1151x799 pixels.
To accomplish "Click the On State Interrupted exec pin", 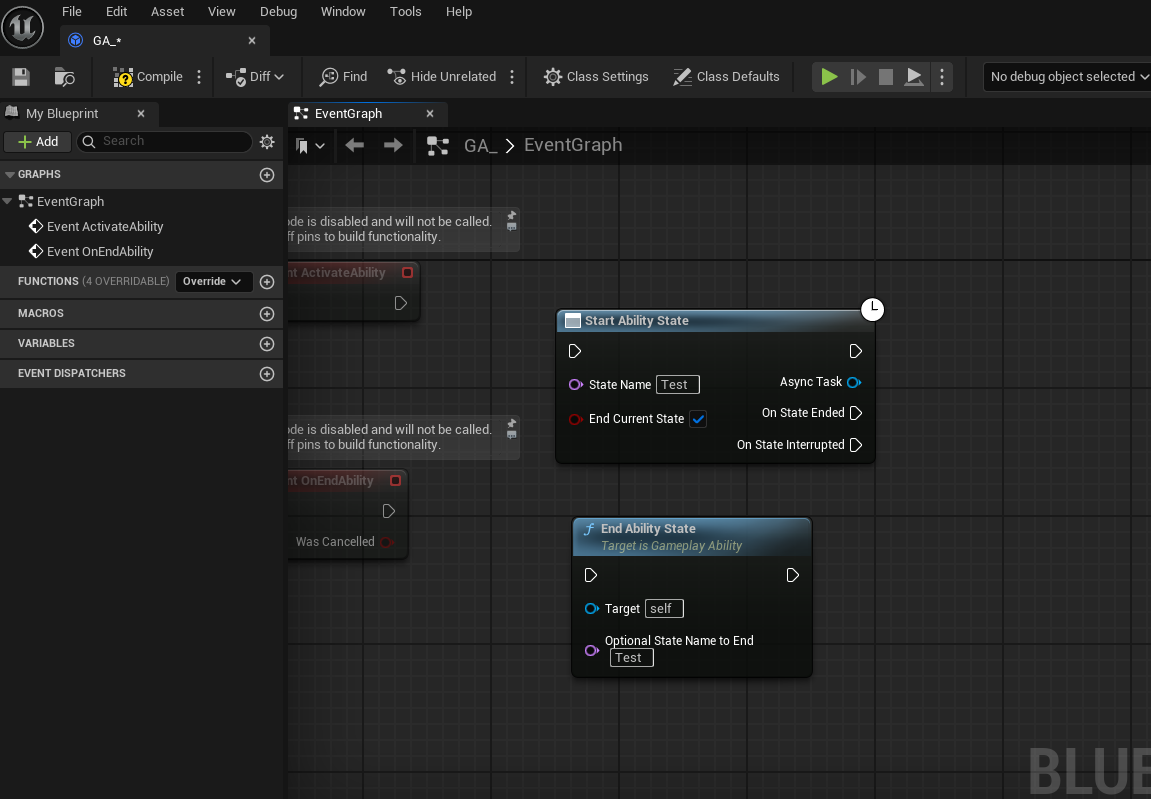I will point(856,445).
